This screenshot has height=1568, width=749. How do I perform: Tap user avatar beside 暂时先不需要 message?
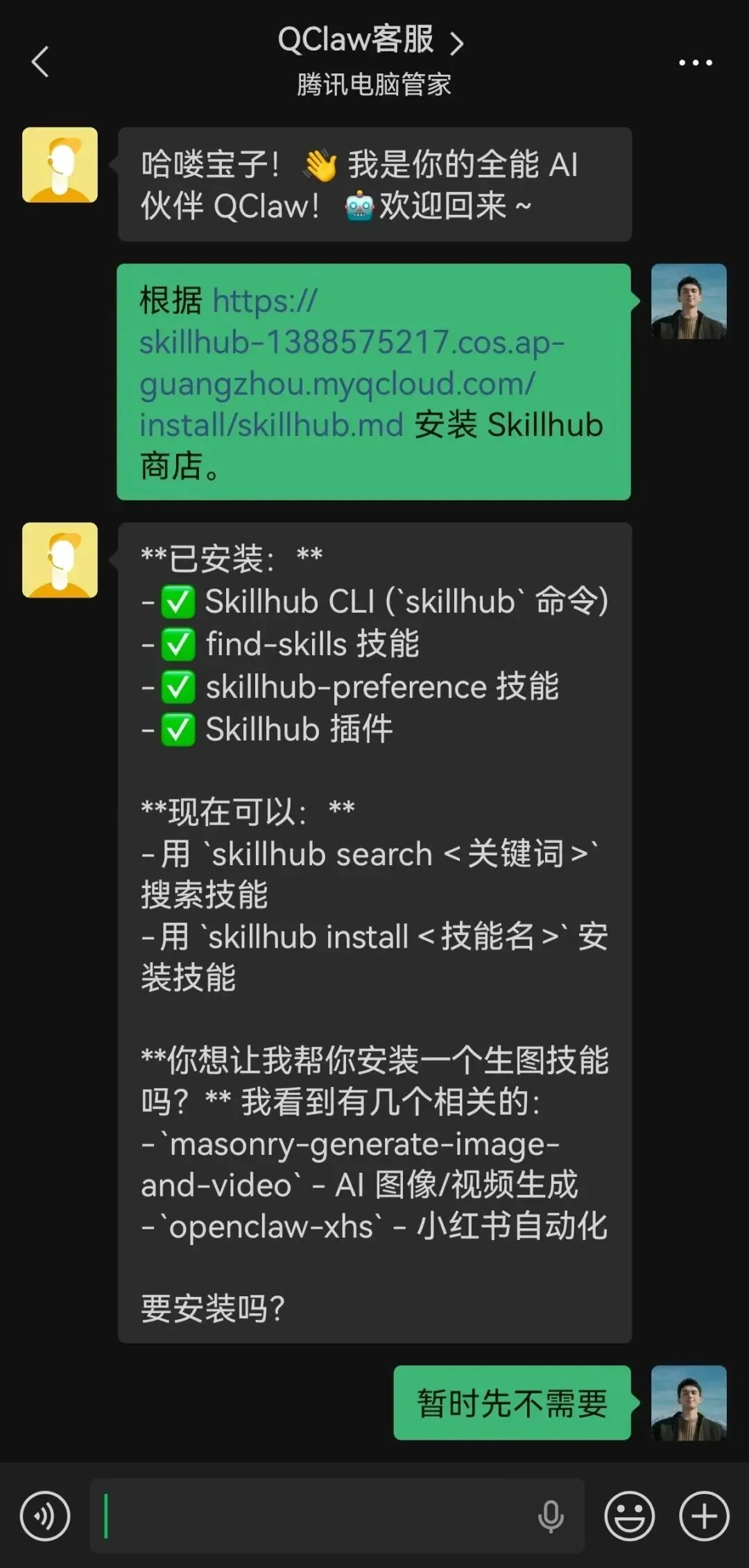(689, 1403)
